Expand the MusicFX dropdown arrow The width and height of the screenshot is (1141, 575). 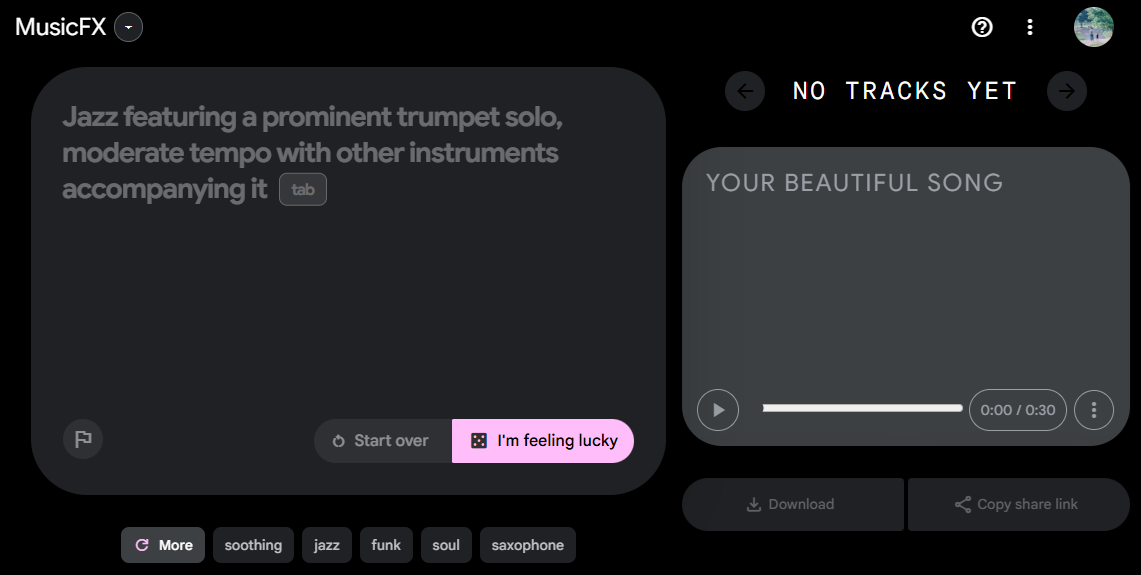(x=128, y=27)
